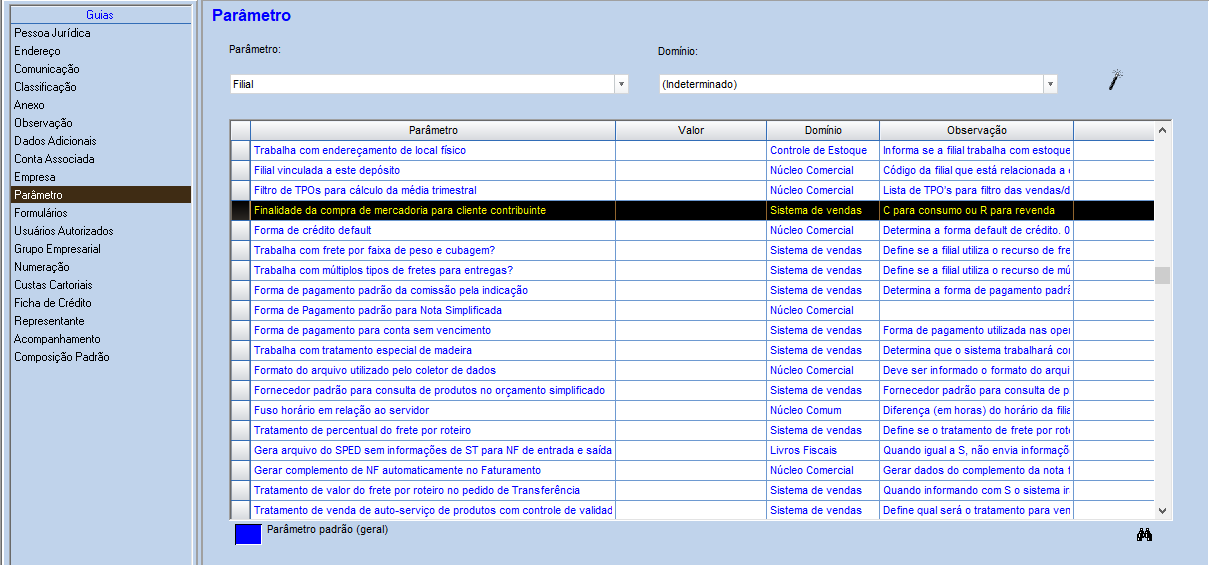This screenshot has height=565, width=1210.
Task: Select row 'Gerar complemento de NF automaticamente no Faturamento'
Action: (692, 470)
